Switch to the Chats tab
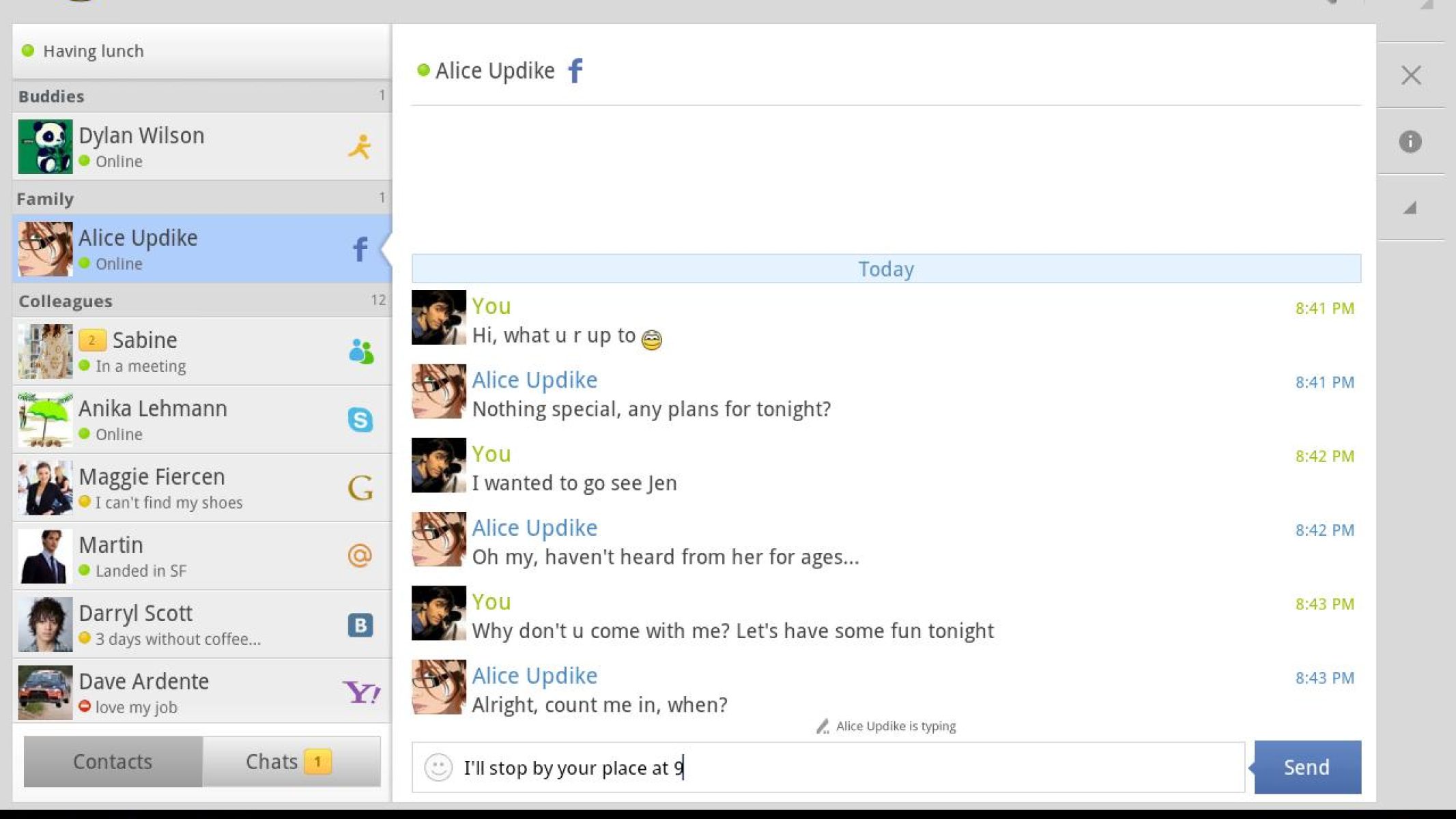This screenshot has width=1456, height=819. 291,762
